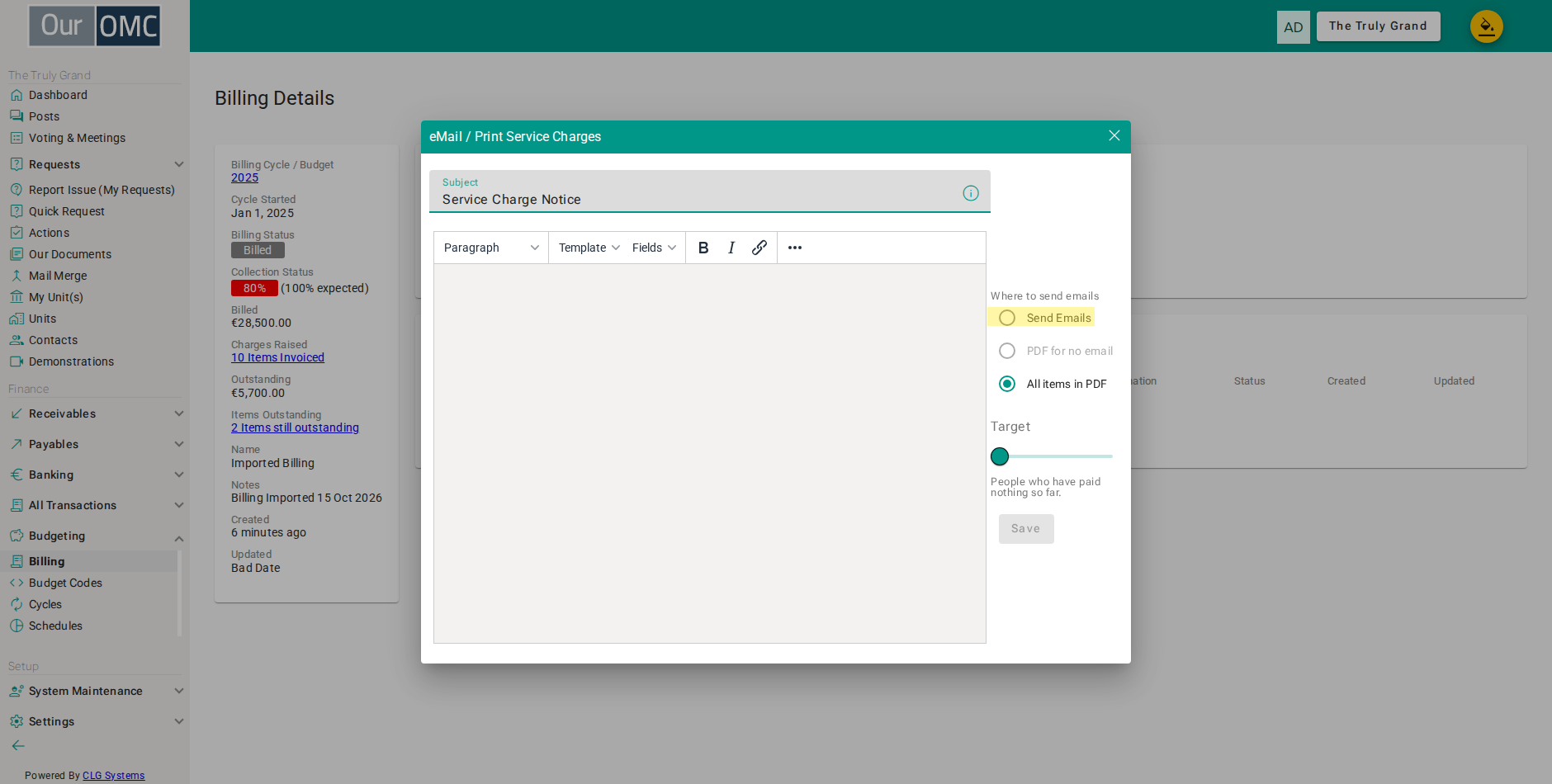The width and height of the screenshot is (1552, 784).
Task: Show the Subject field info icon
Action: pyautogui.click(x=971, y=193)
